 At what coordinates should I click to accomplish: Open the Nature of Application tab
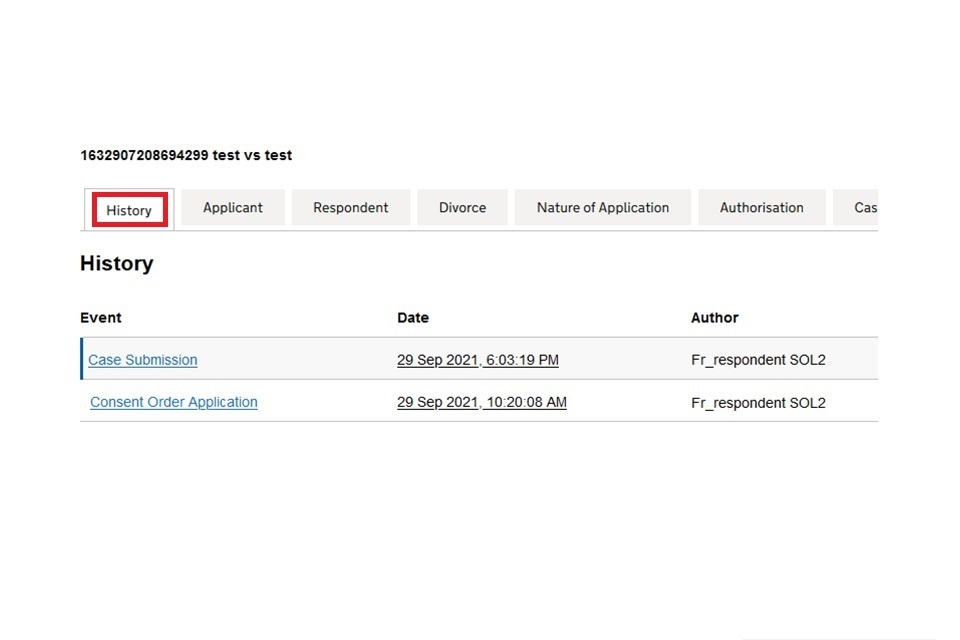coord(602,208)
